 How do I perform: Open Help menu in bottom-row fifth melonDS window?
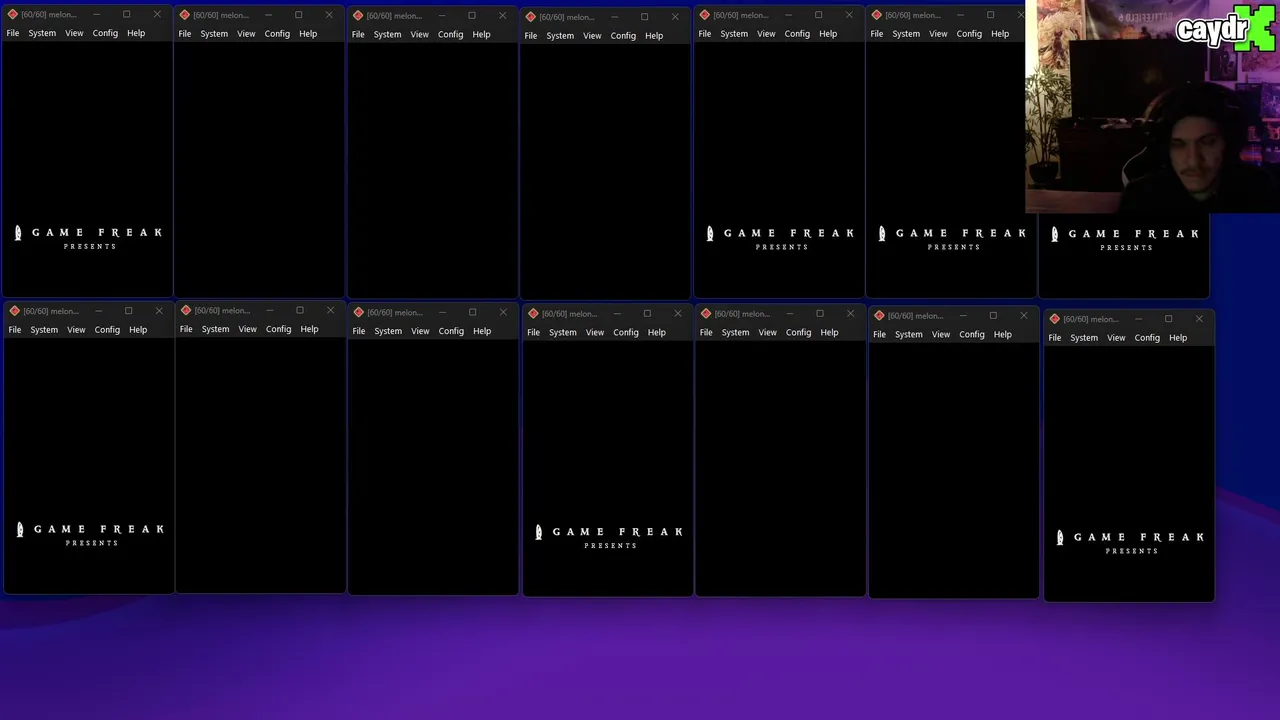pos(829,332)
